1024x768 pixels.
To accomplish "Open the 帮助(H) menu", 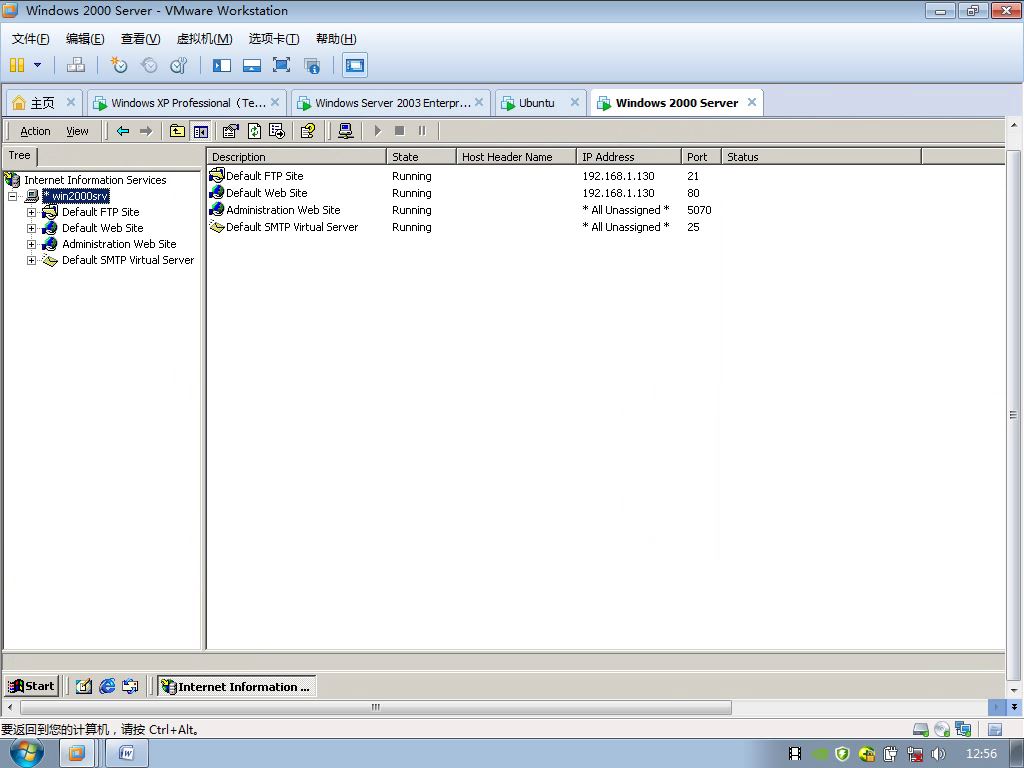I will tap(336, 39).
